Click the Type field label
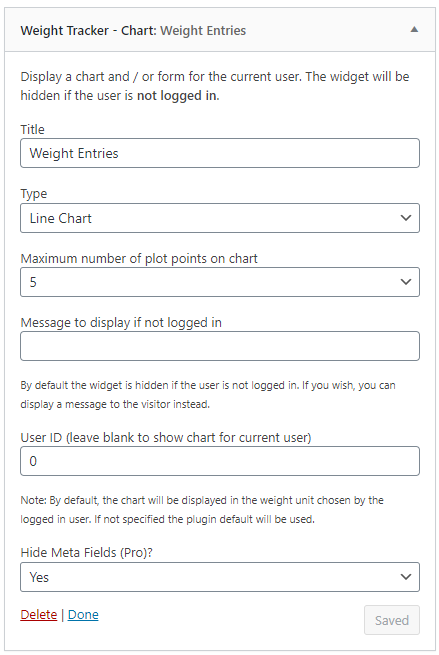The height and width of the screenshot is (655, 439). (x=34, y=194)
